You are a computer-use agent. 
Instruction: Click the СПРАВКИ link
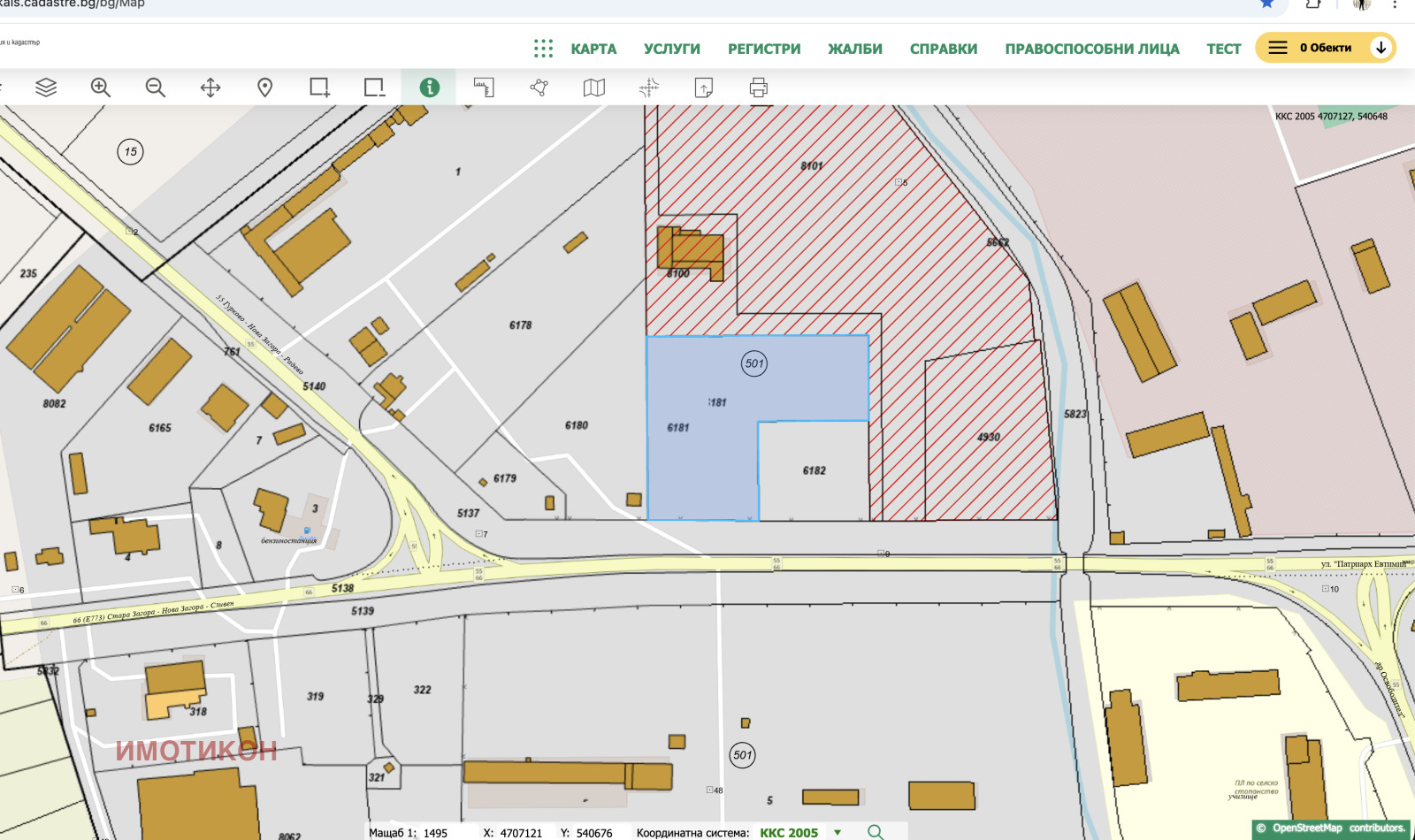coord(944,49)
